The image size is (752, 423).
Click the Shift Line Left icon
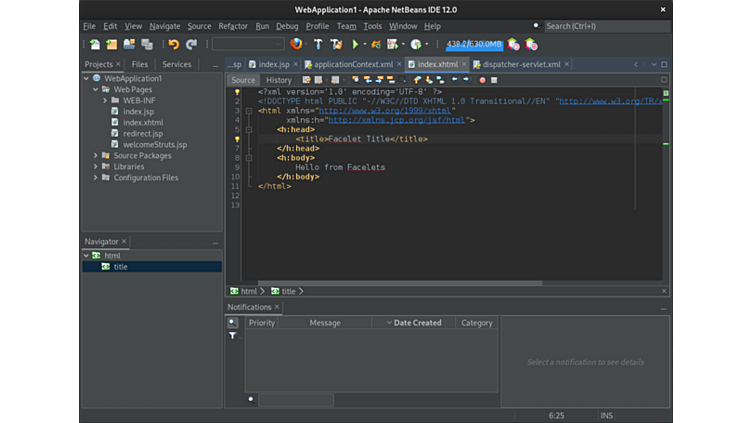pyautogui.click(x=455, y=80)
